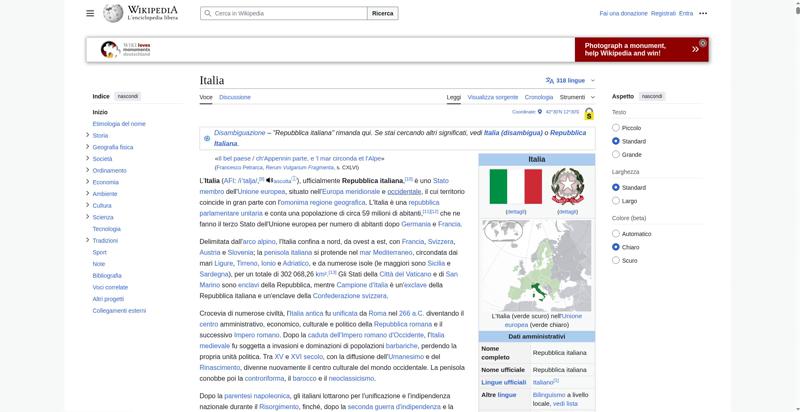
Task: Go to Etimologia del nome in index
Action: click(x=119, y=124)
